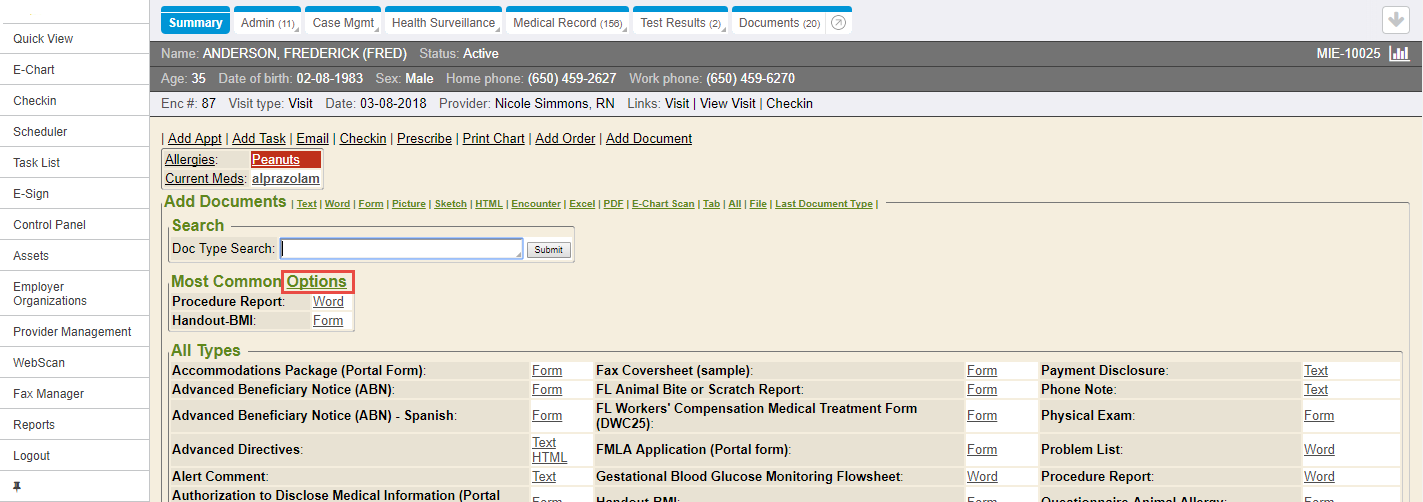
Task: Open Control Panel in the sidebar
Action: 49,225
